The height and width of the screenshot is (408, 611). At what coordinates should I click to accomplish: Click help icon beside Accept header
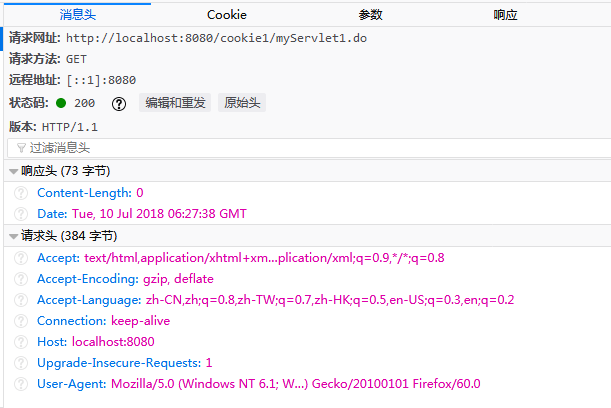pos(20,258)
